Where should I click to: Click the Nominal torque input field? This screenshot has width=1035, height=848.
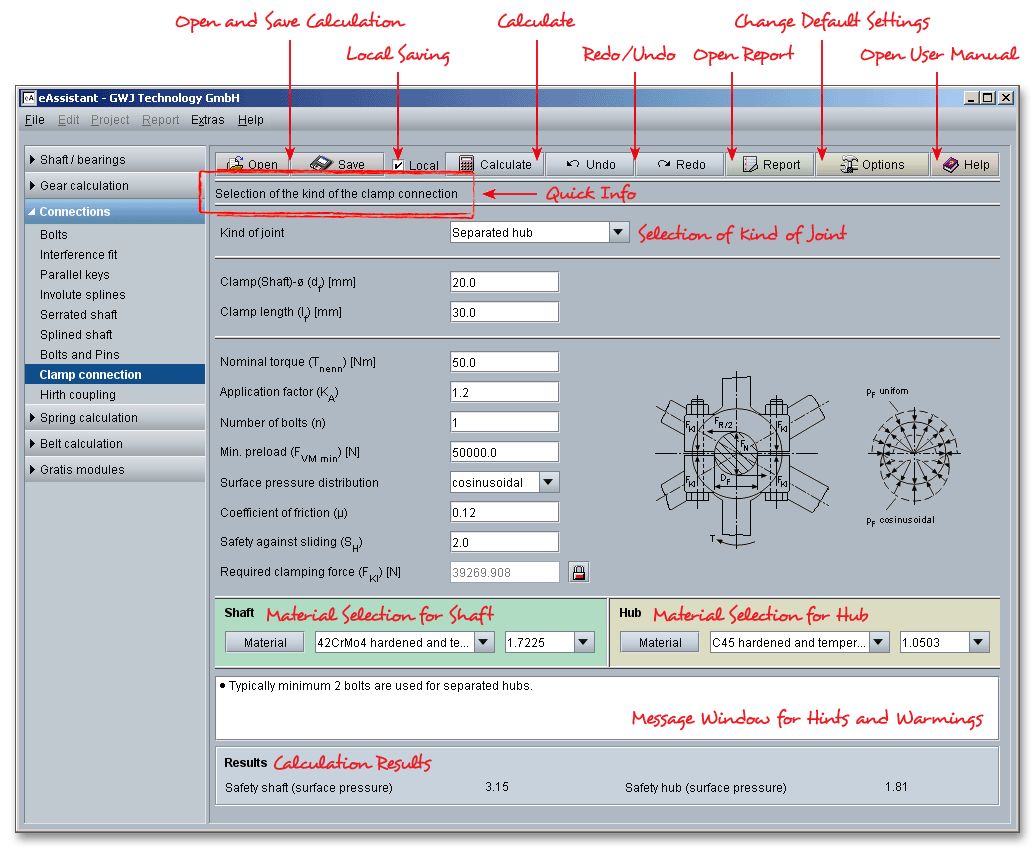504,362
